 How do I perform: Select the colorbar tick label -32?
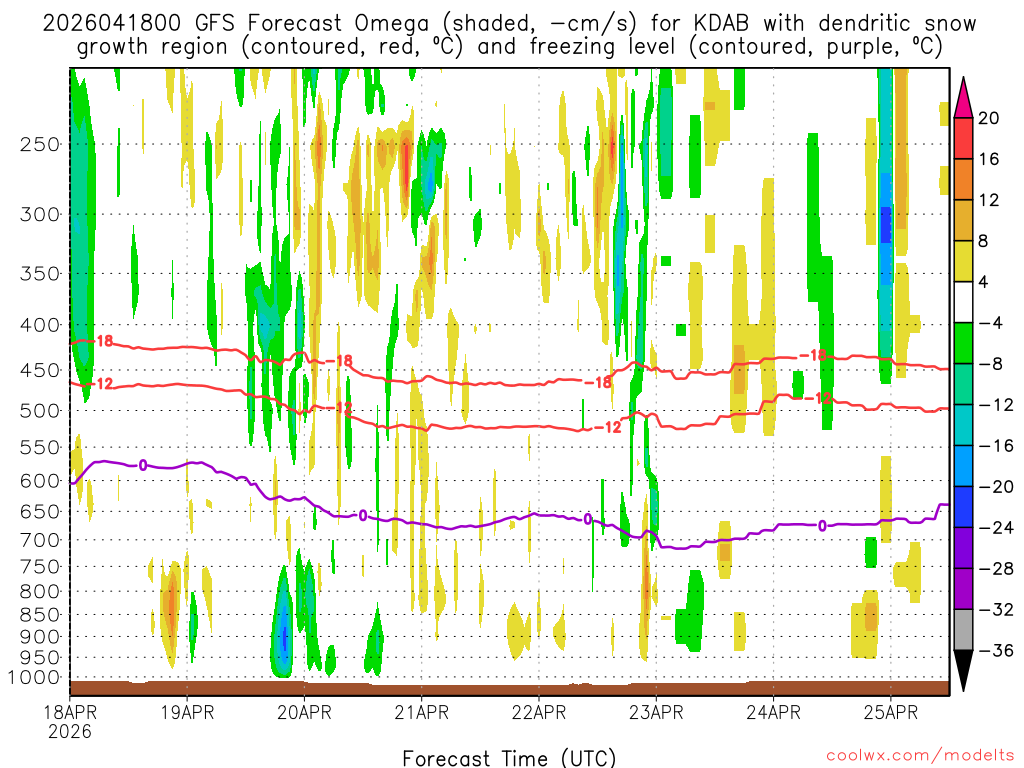click(x=996, y=610)
